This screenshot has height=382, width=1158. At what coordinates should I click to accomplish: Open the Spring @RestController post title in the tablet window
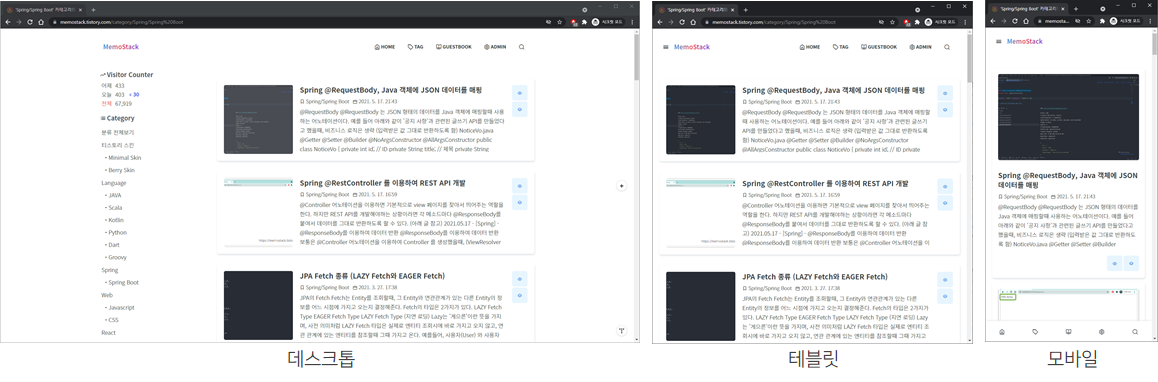(825, 183)
